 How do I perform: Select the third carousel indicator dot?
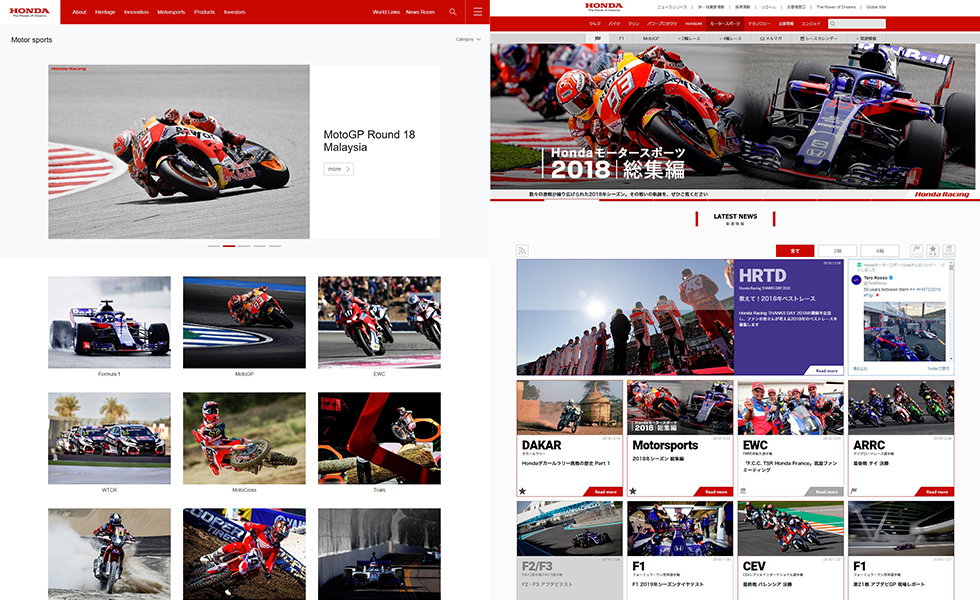[x=244, y=246]
